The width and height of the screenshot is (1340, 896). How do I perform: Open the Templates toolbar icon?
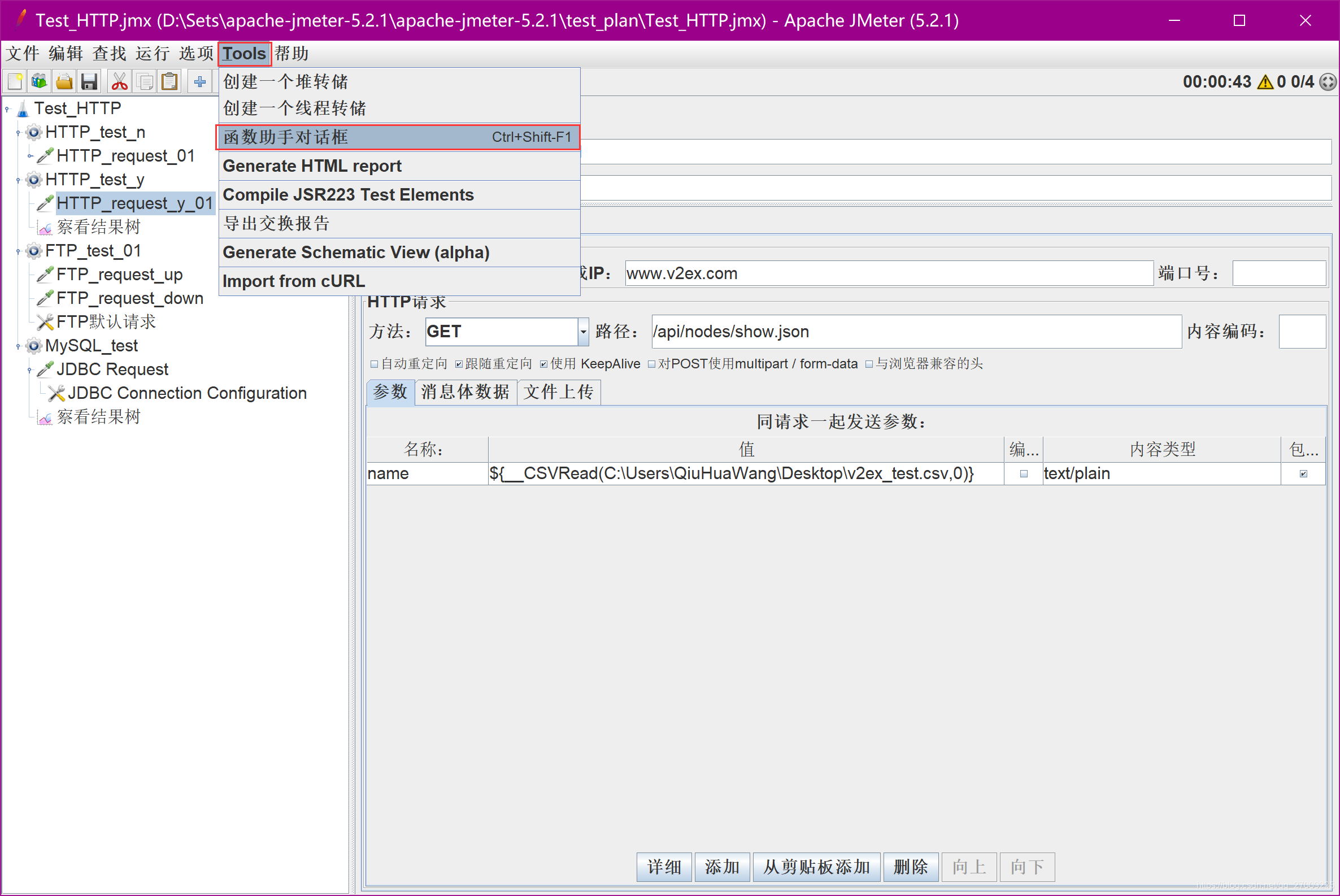click(x=40, y=82)
